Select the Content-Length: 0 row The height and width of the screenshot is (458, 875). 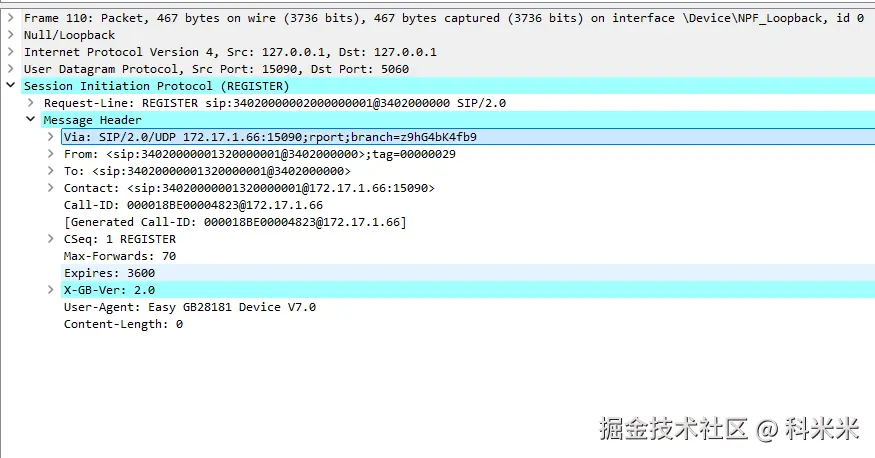pos(468,324)
